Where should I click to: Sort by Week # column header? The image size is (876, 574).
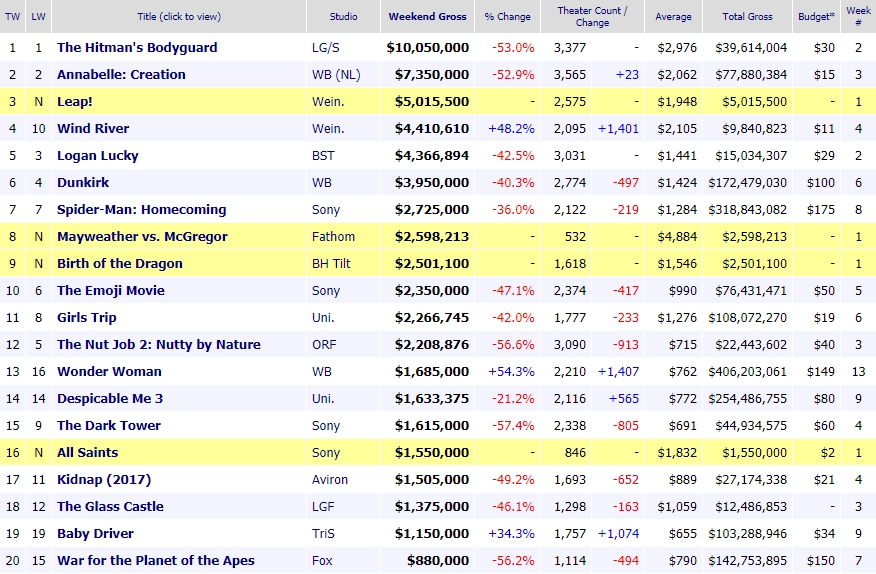tap(858, 16)
